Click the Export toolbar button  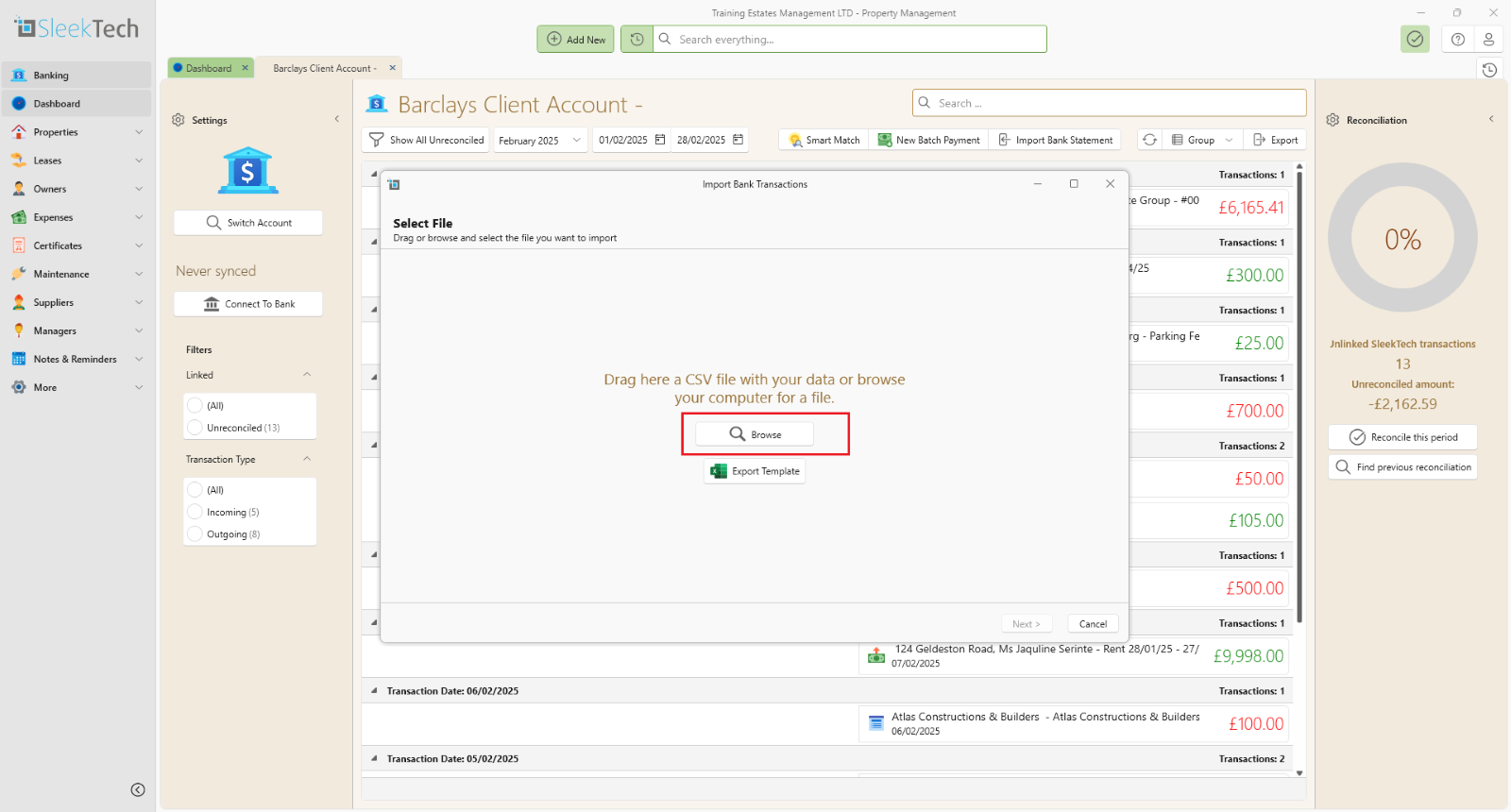(x=1275, y=140)
